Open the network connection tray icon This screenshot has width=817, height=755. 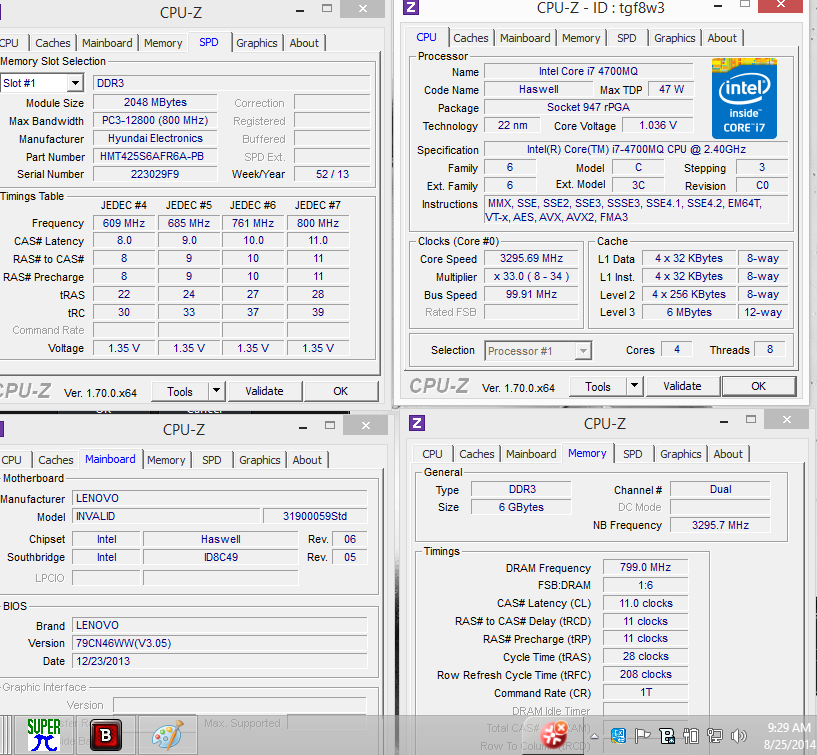point(714,736)
